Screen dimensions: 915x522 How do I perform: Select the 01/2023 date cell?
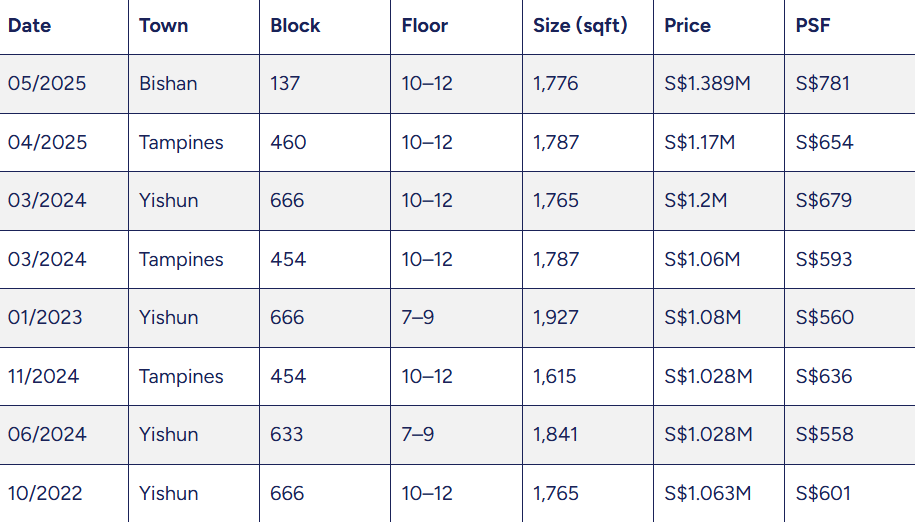[45, 318]
